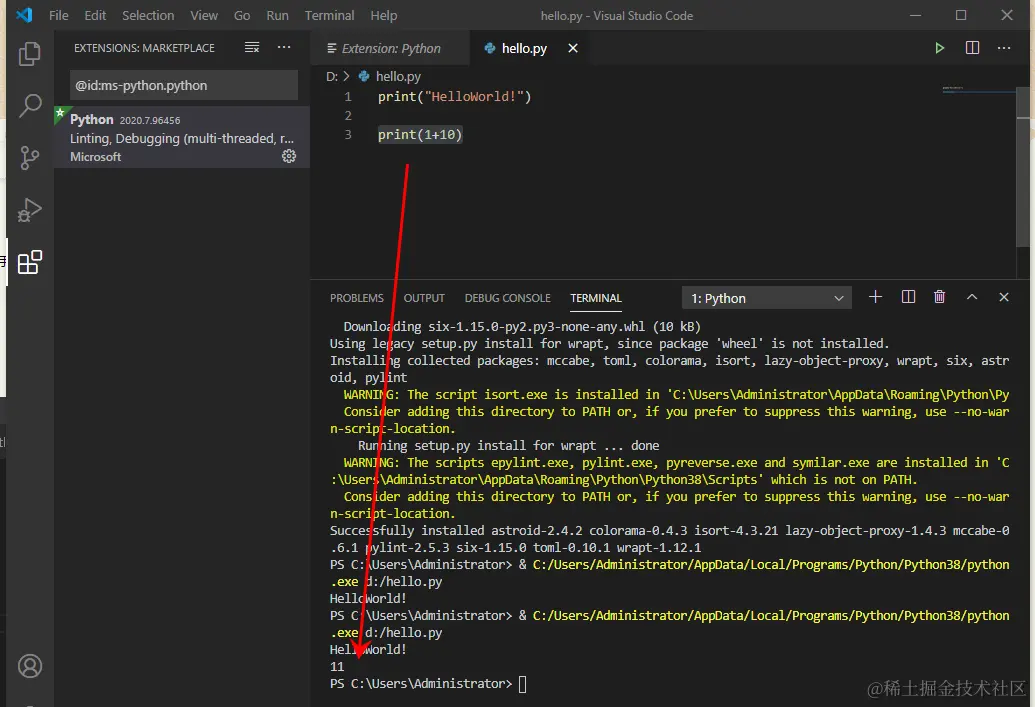Open the File menu

click(x=59, y=15)
